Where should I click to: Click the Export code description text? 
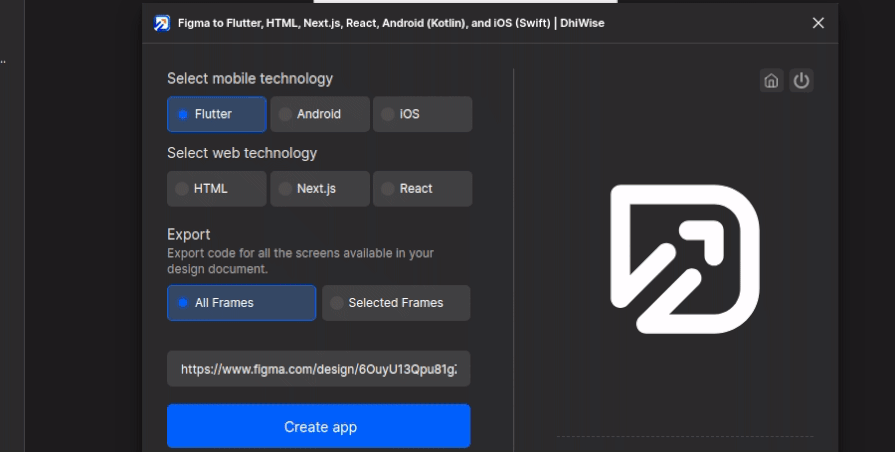pyautogui.click(x=300, y=261)
